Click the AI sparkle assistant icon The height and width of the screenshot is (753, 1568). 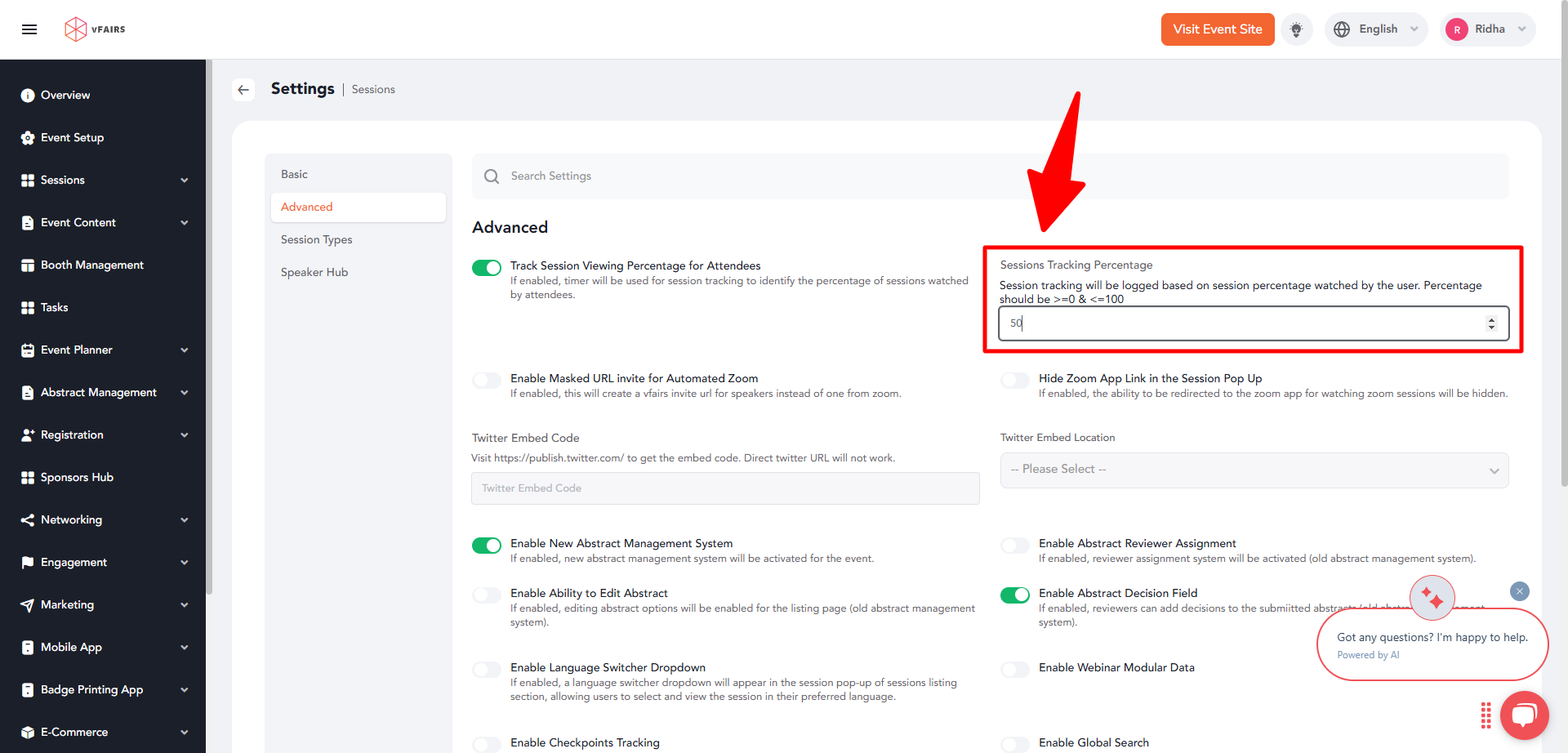click(1432, 598)
